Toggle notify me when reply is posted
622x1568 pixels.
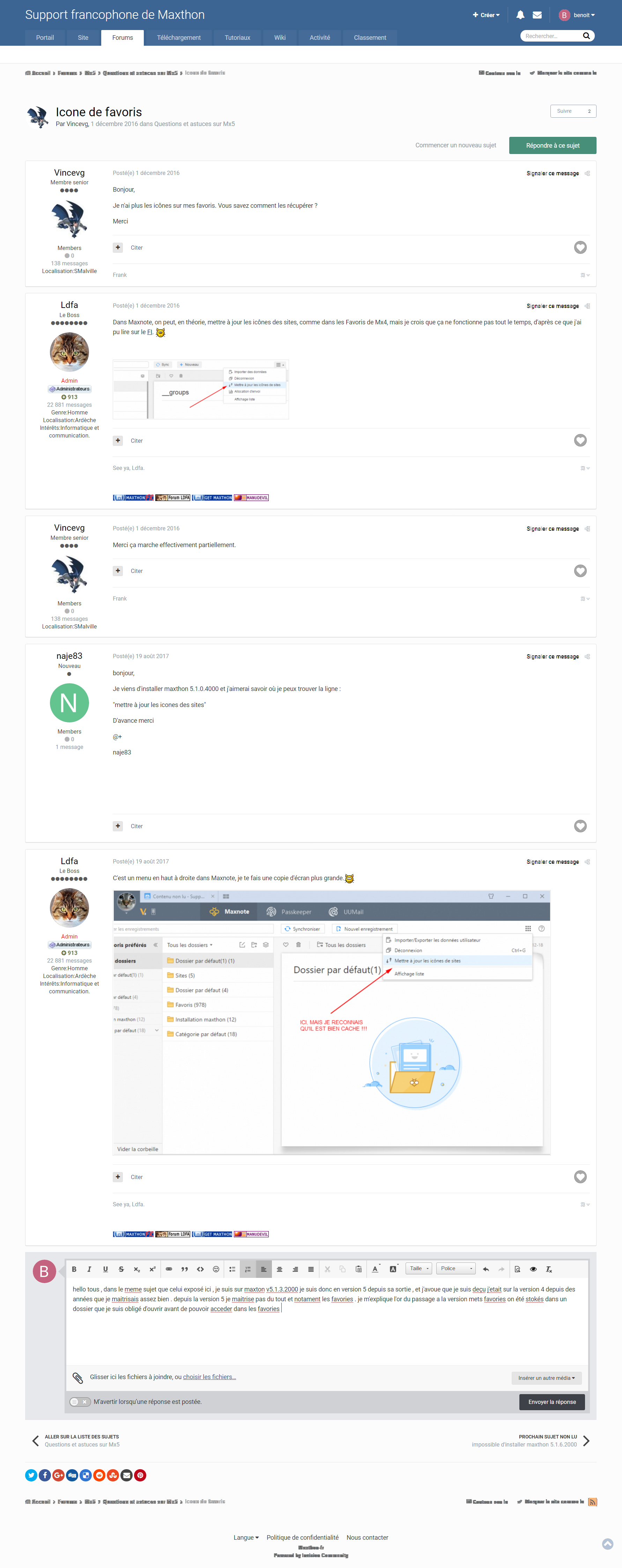[80, 1402]
